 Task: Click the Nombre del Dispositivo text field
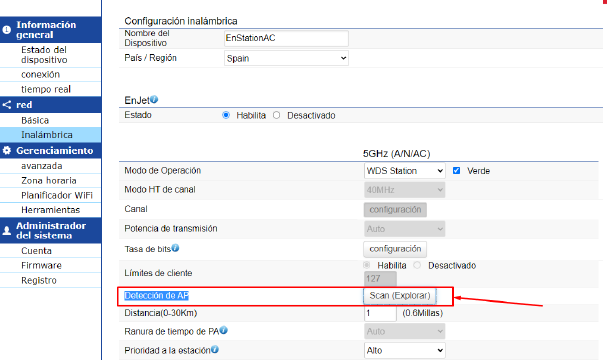(286, 38)
